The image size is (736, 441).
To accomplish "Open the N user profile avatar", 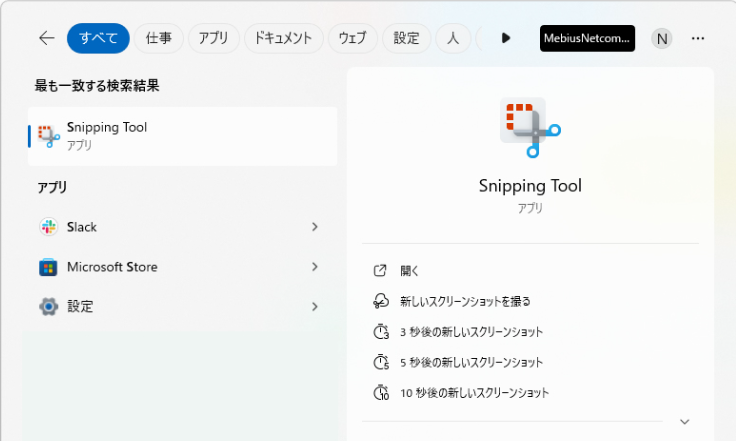I will (661, 38).
